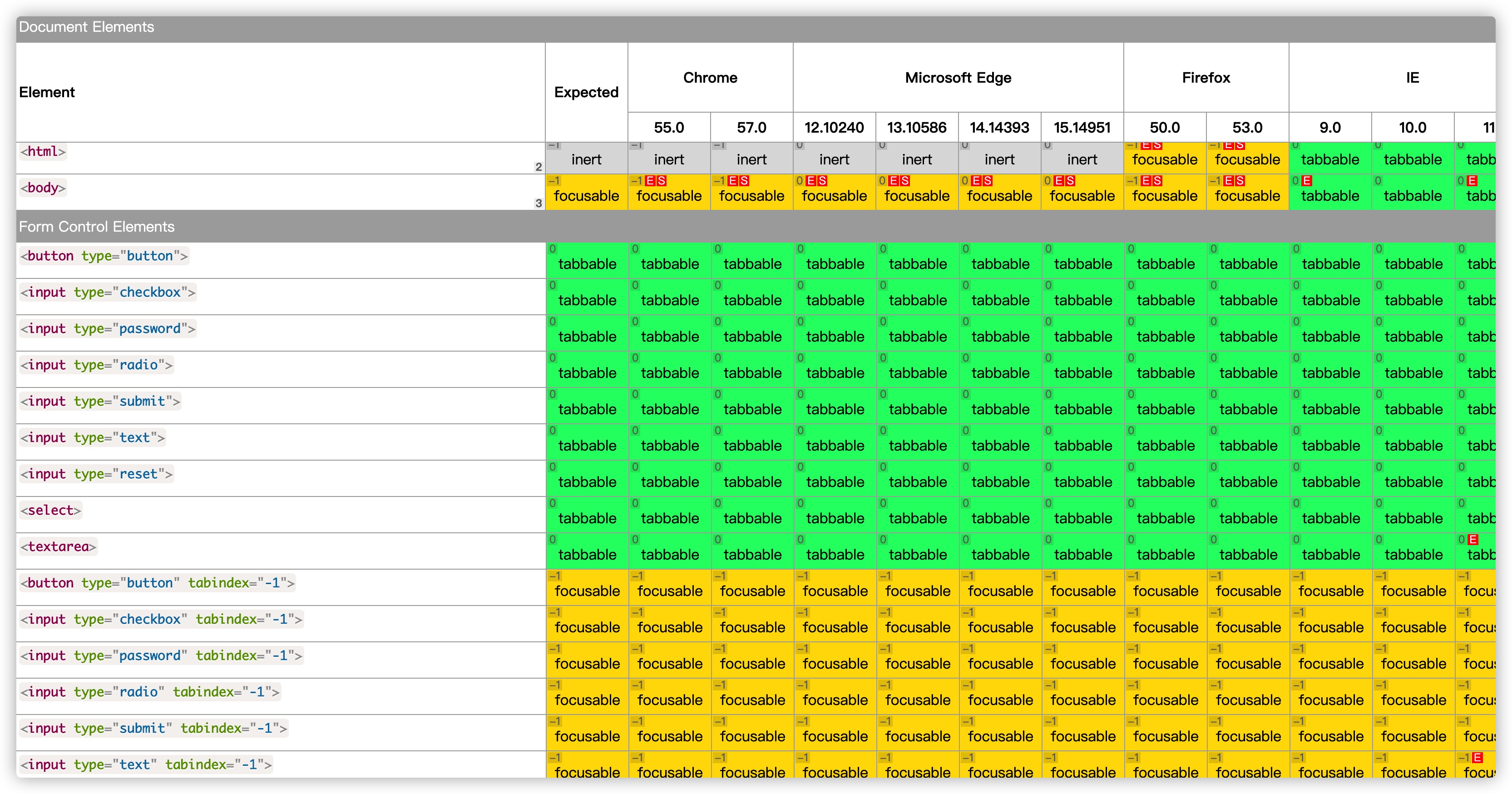Click the submit input tabindex="-1" row label
This screenshot has width=1512, height=794.
[154, 729]
